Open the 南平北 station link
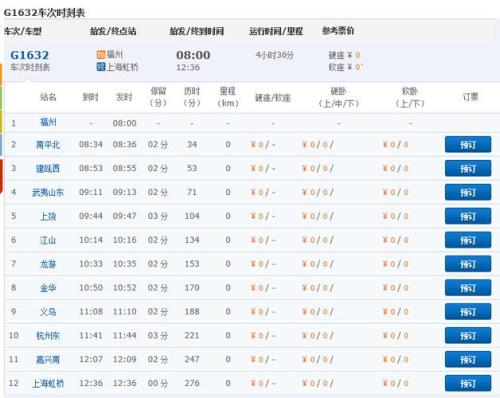The height and width of the screenshot is (398, 500). (x=48, y=144)
